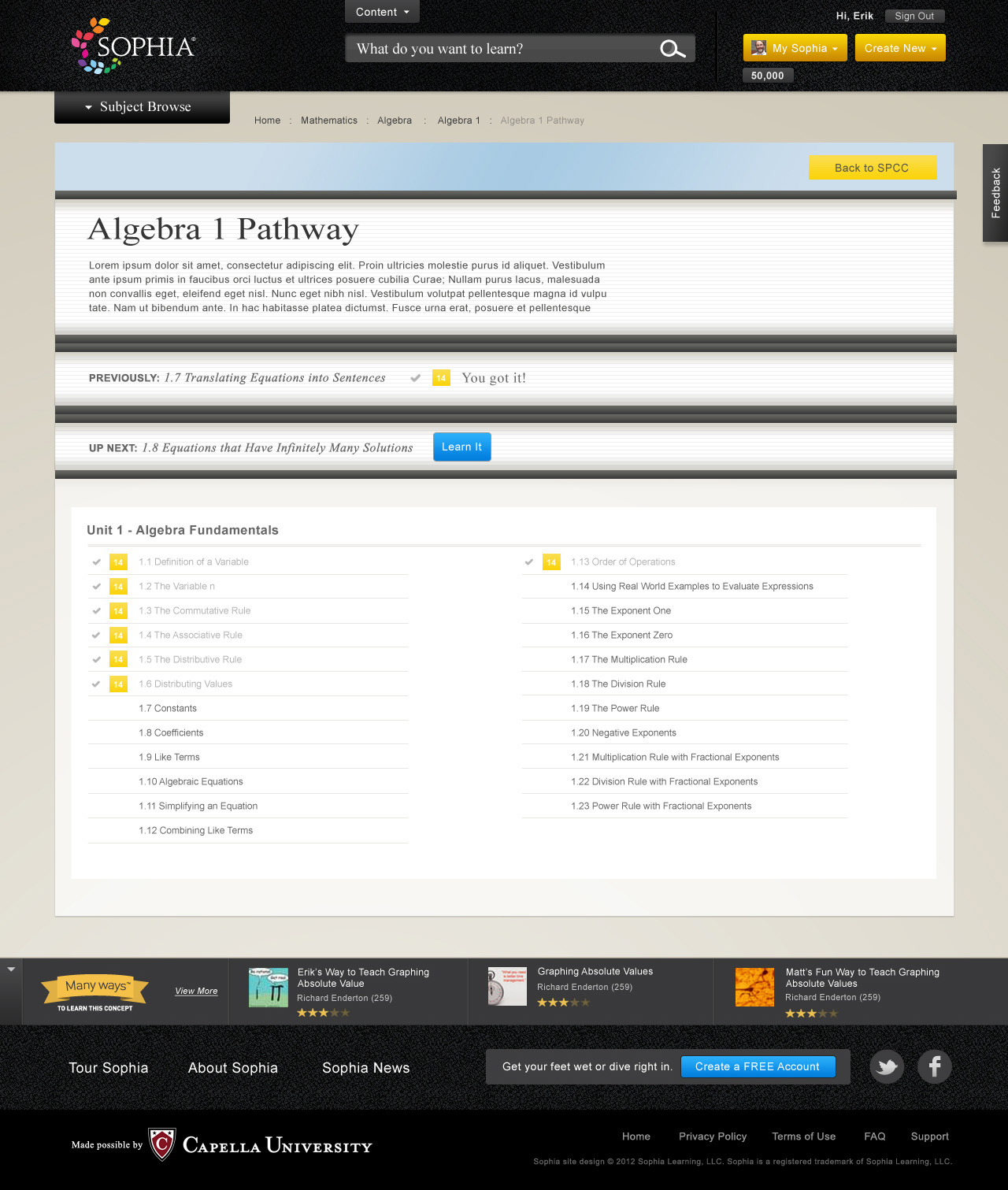
Task: Open lesson 1.23 Power Rule with Fractional Exponents
Action: [661, 806]
